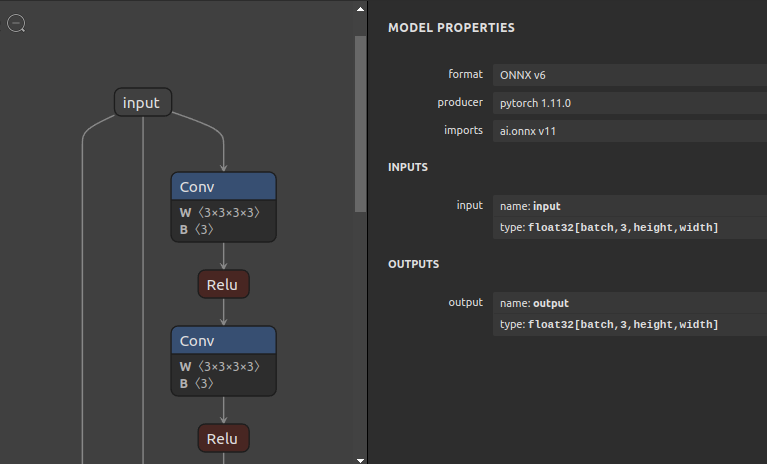
Task: Select the second Conv node header
Action: tap(223, 341)
